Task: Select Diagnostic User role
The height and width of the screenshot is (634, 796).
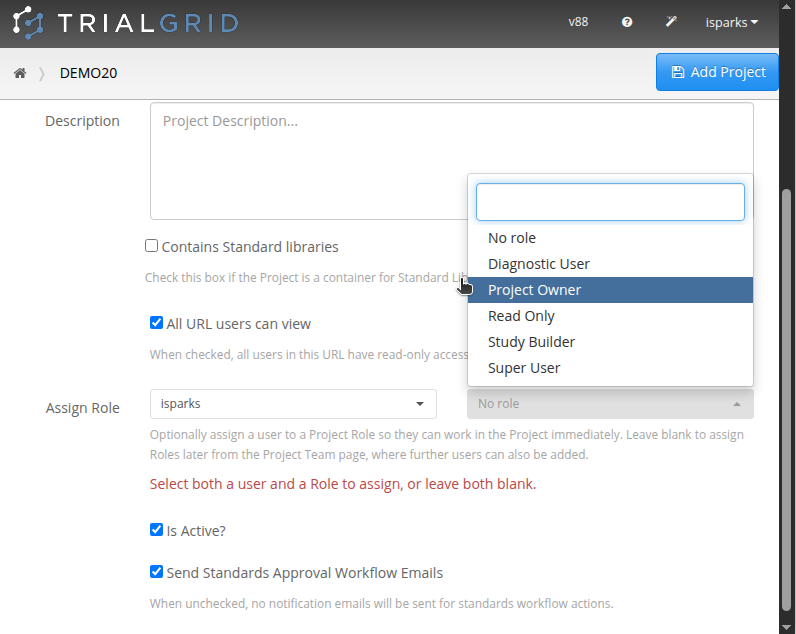Action: point(610,264)
